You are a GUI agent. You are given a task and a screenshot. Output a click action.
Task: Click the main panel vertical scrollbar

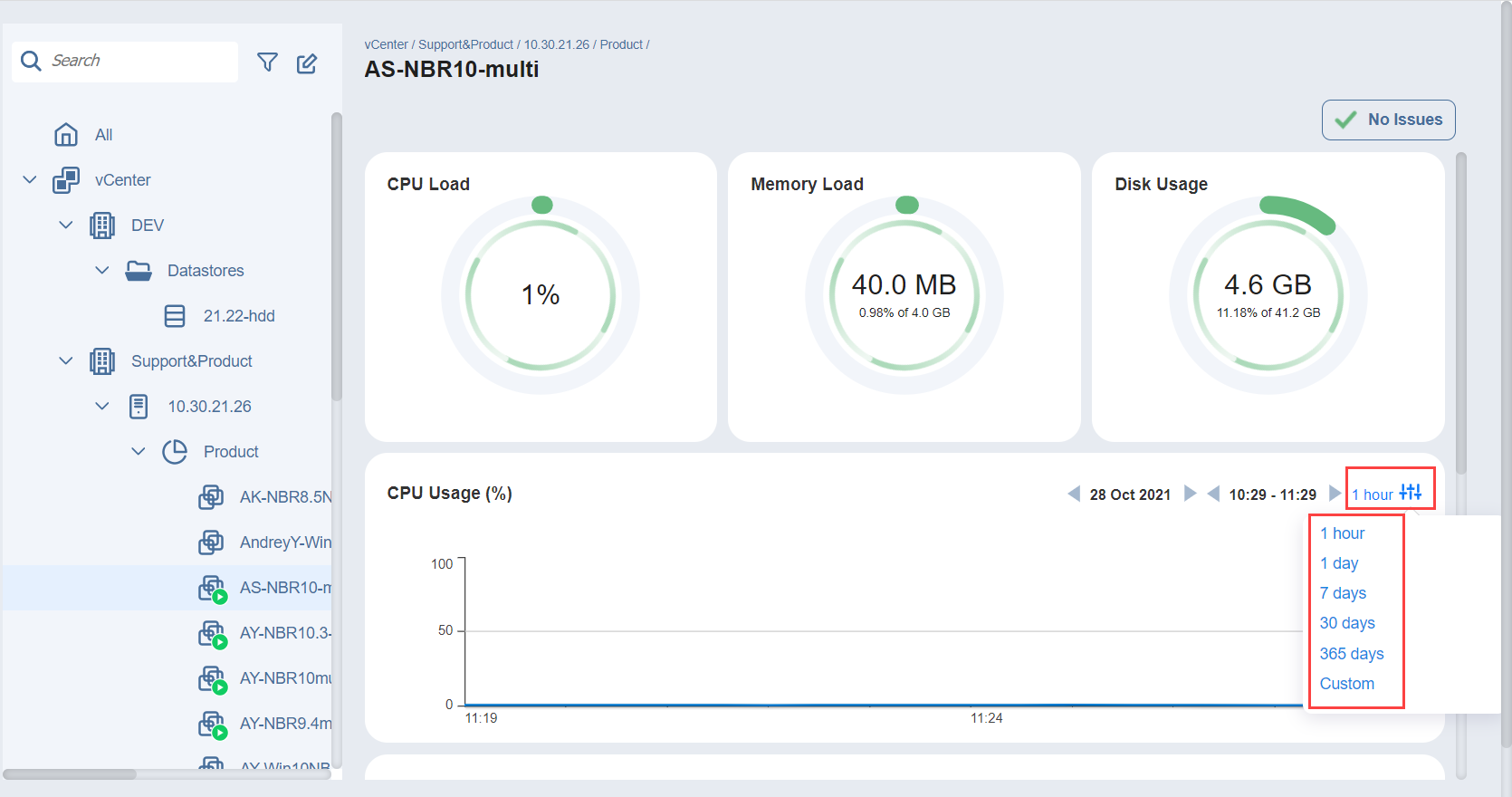point(1460,312)
